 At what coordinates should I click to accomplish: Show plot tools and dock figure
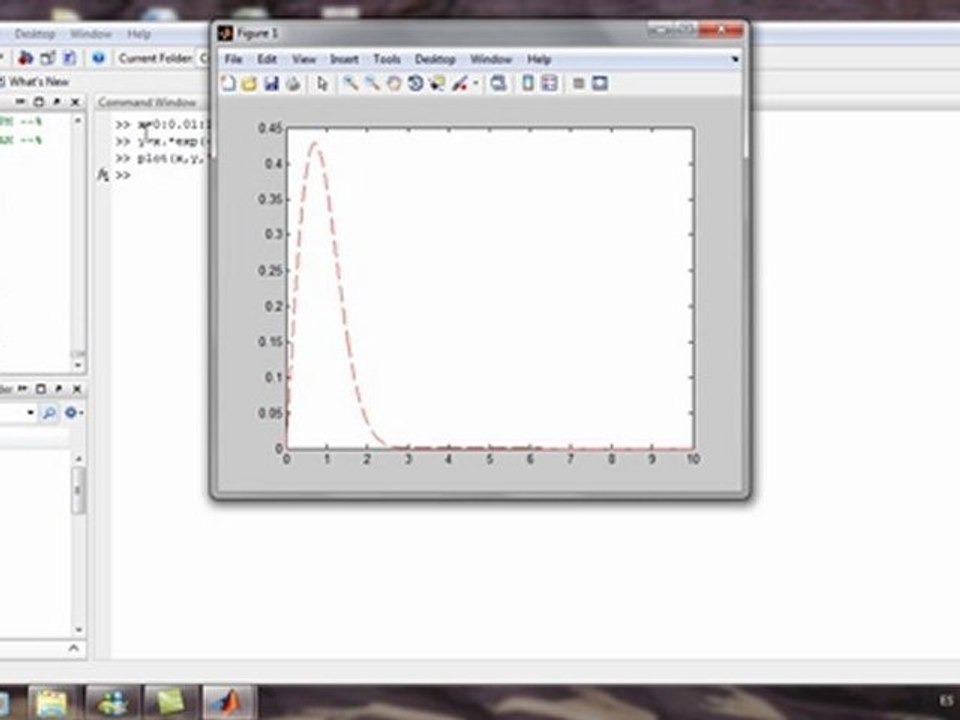(599, 83)
